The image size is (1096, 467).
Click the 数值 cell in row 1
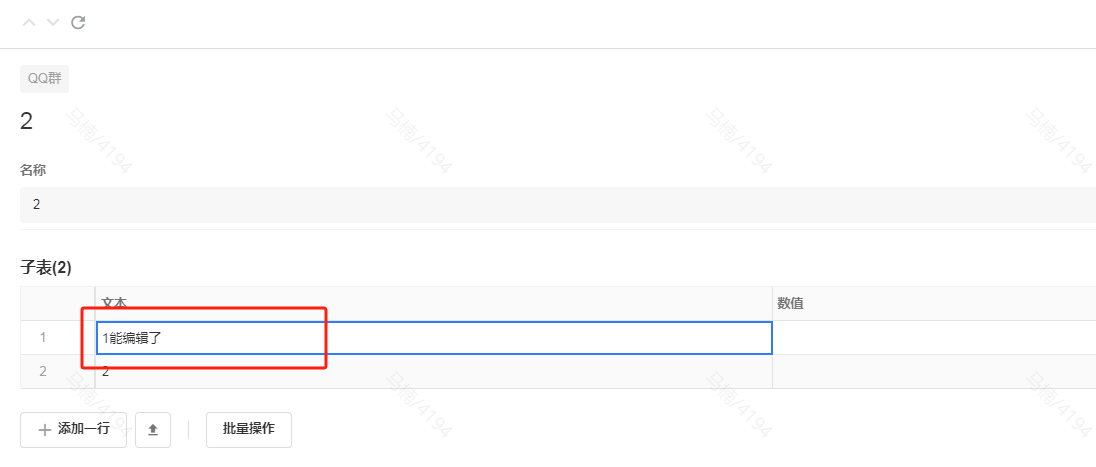930,337
